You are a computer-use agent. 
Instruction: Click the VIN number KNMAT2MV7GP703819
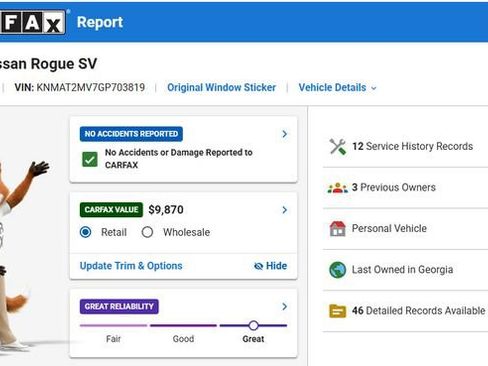point(91,88)
